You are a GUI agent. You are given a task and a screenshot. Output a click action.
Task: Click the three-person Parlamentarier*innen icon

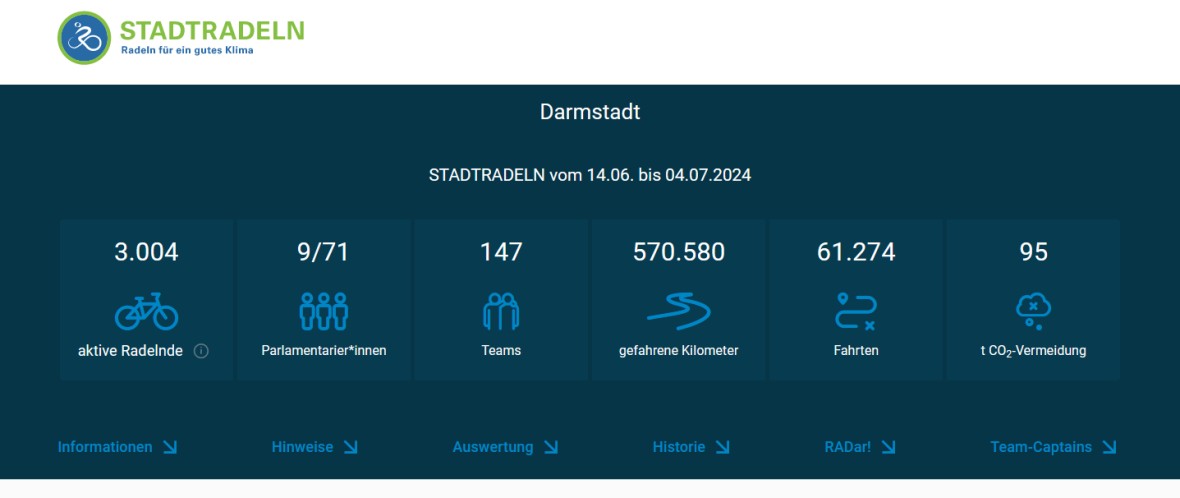pos(324,311)
